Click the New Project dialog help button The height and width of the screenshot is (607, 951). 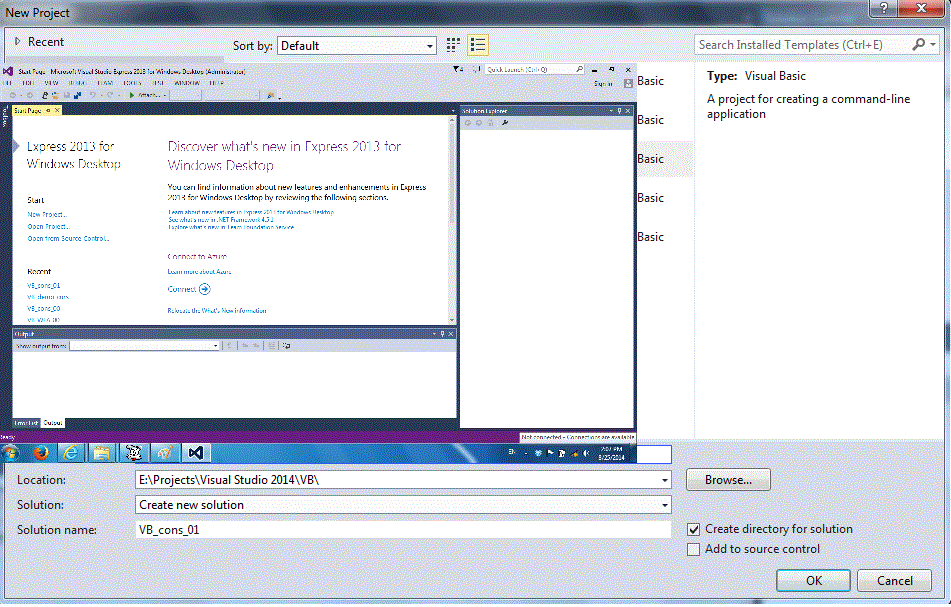click(883, 8)
